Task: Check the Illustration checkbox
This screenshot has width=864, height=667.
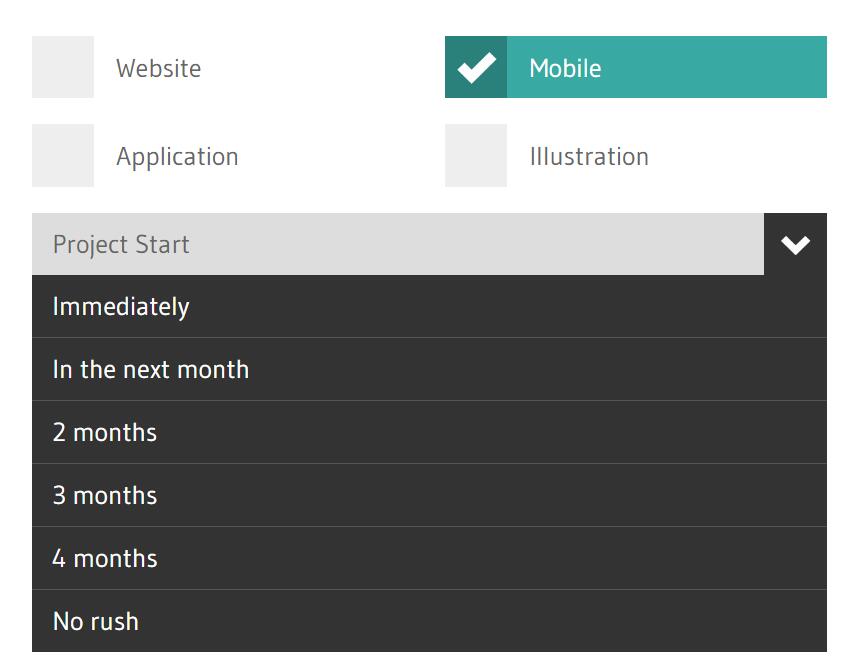Action: coord(476,155)
